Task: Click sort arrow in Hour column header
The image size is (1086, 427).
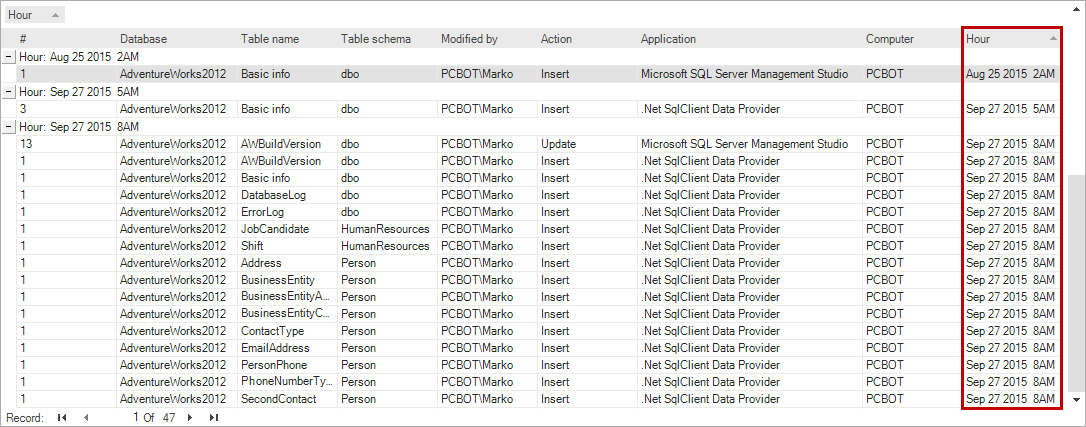Action: coord(1053,39)
